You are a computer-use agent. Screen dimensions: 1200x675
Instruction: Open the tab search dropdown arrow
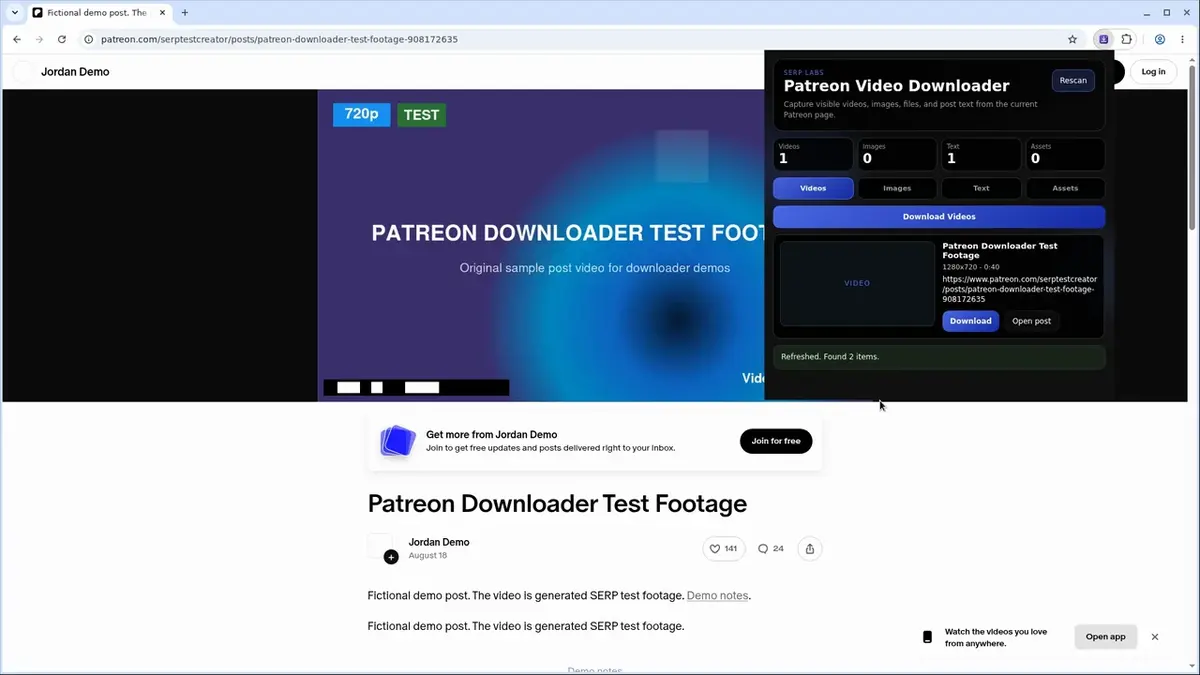15,13
